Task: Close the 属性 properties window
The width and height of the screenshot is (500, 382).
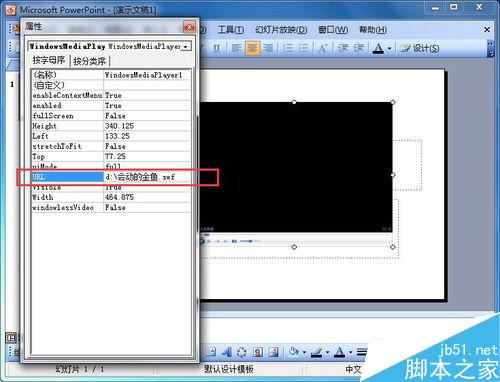Action: pos(189,27)
